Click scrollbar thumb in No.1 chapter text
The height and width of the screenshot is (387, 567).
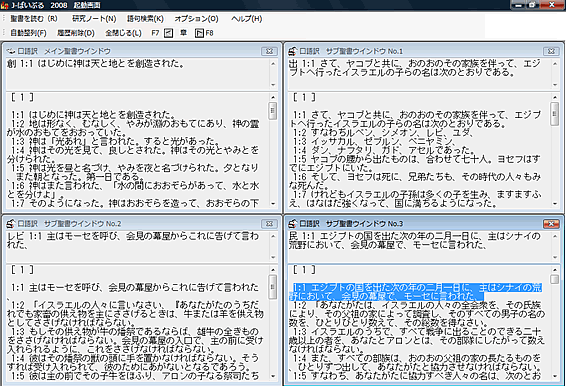554,114
